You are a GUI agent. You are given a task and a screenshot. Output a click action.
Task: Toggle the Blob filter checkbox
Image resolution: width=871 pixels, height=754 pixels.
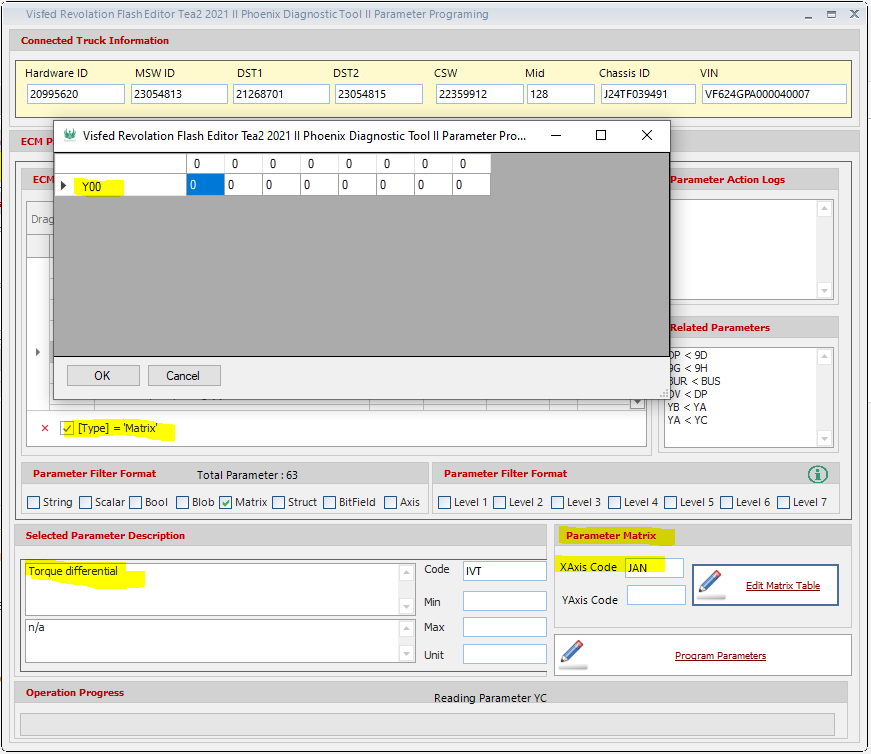(x=182, y=502)
